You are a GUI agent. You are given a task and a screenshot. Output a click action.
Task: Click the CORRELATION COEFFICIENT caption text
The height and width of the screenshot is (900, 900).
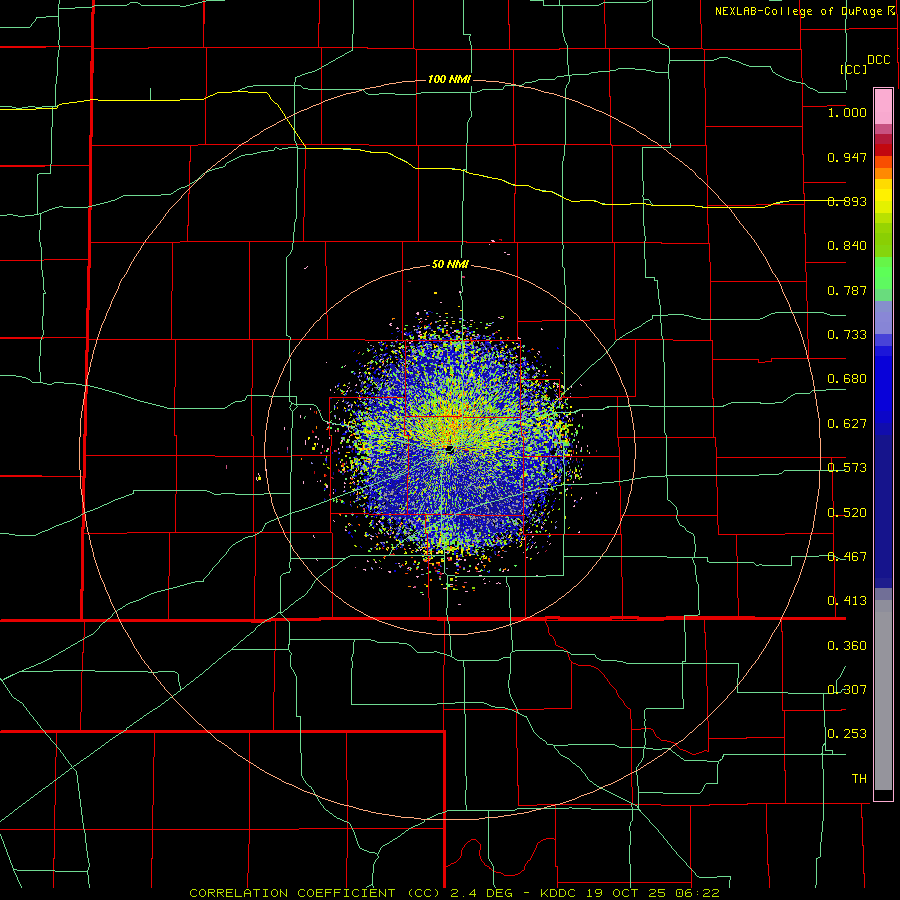click(292, 893)
